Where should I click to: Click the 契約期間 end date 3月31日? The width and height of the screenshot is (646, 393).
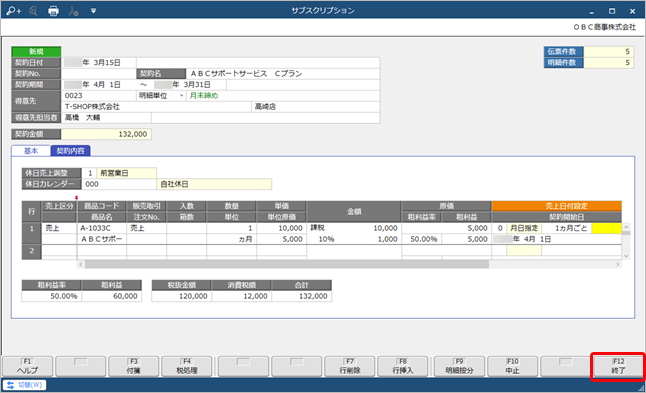click(188, 85)
